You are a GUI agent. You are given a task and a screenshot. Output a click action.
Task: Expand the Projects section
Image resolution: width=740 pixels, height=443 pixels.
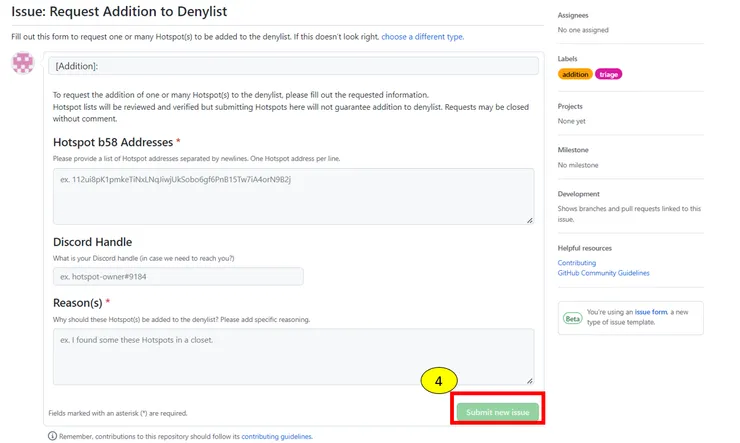click(x=572, y=106)
